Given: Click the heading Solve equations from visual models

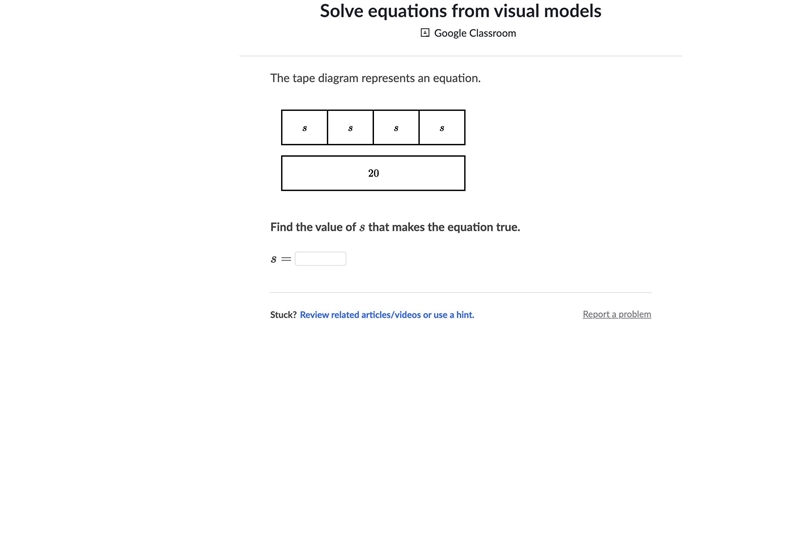Looking at the screenshot, I should [461, 11].
